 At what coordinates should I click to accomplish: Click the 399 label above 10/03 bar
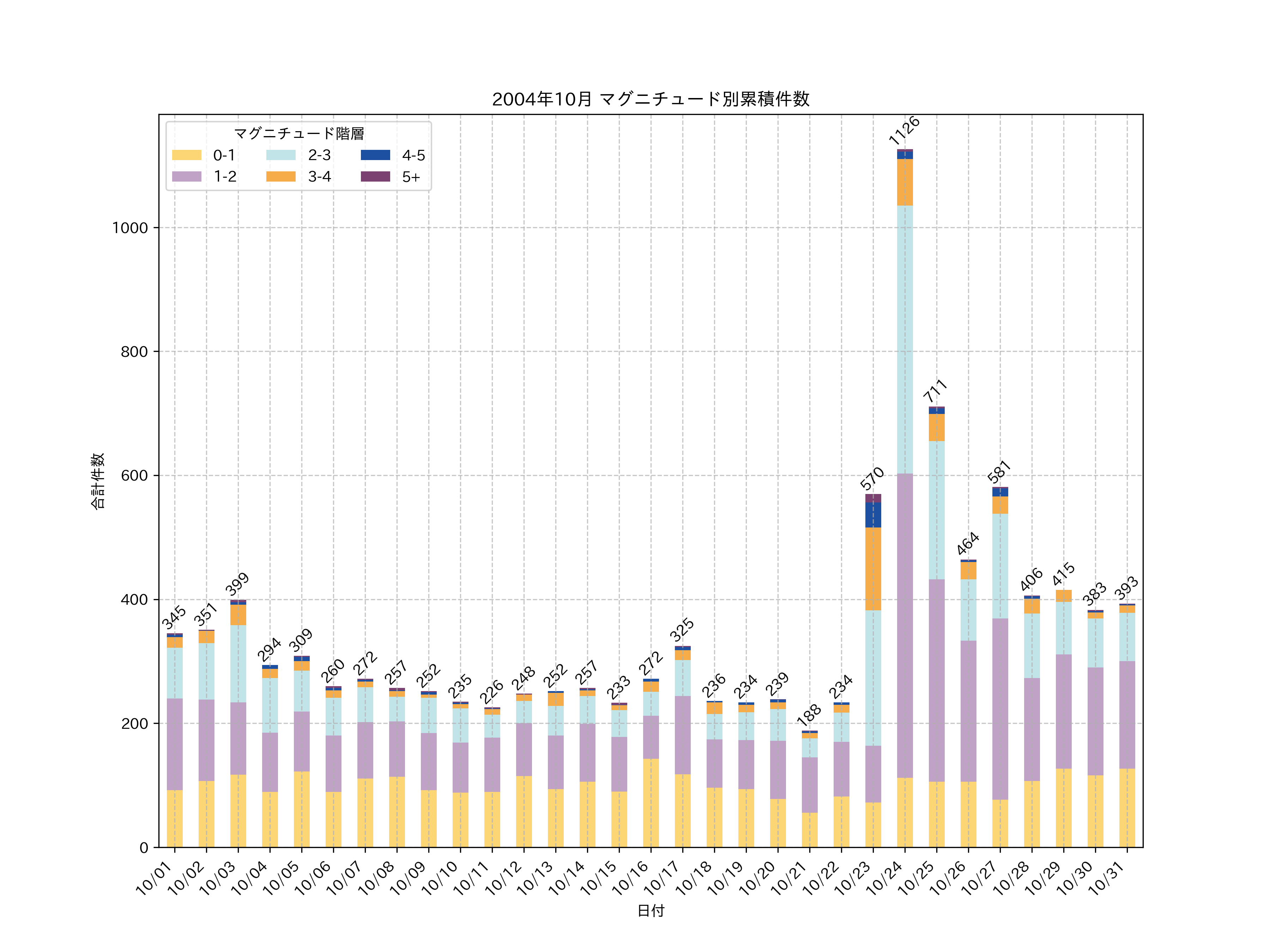coord(237,584)
